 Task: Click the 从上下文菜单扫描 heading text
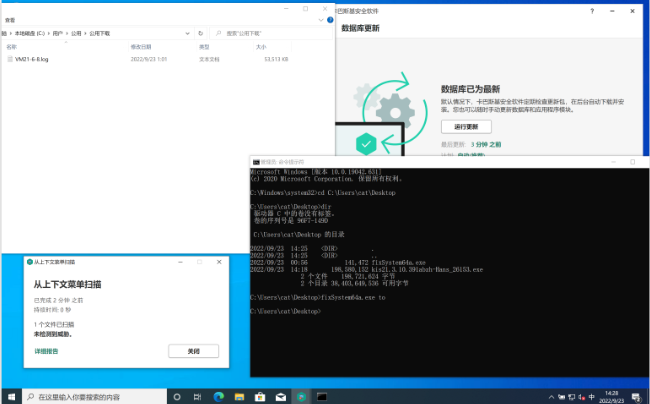click(68, 284)
